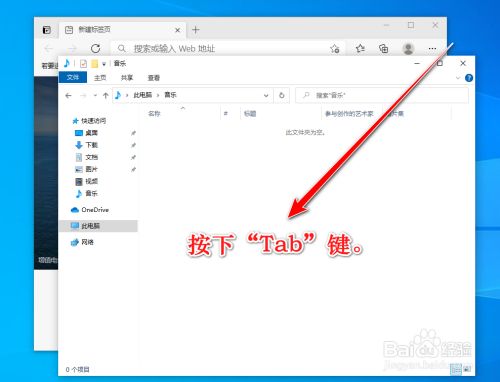Sort by 标题 column header

[x=250, y=114]
